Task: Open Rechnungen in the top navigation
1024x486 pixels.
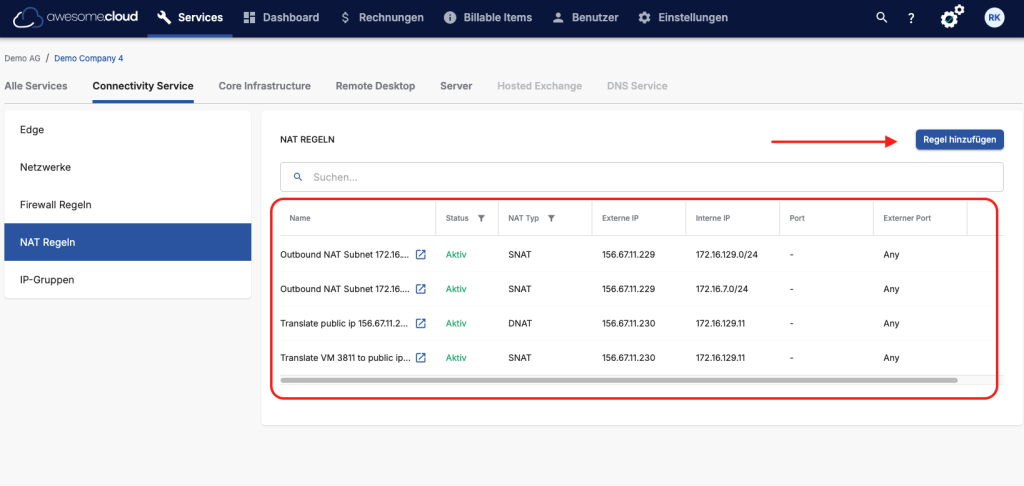Action: 383,18
